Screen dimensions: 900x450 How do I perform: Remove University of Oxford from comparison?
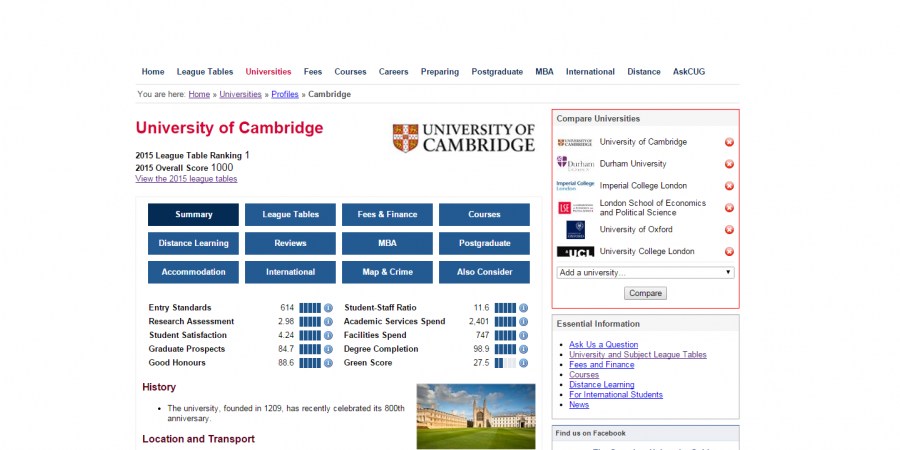click(x=729, y=230)
